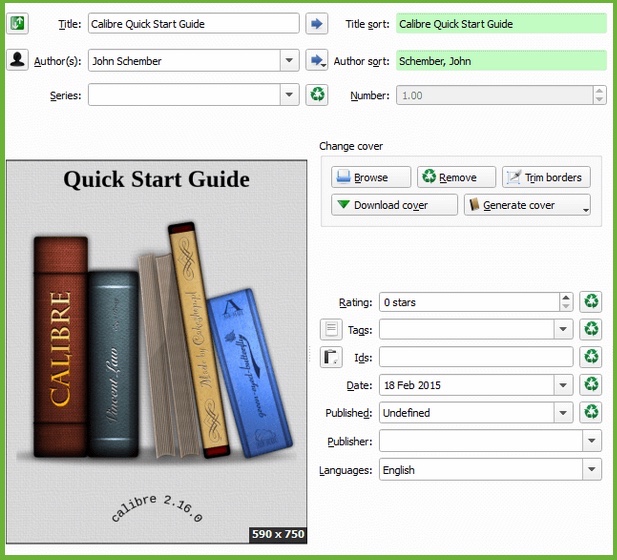Viewport: 617px width, 560px height.
Task: Expand the Languages dropdown
Action: [x=592, y=469]
